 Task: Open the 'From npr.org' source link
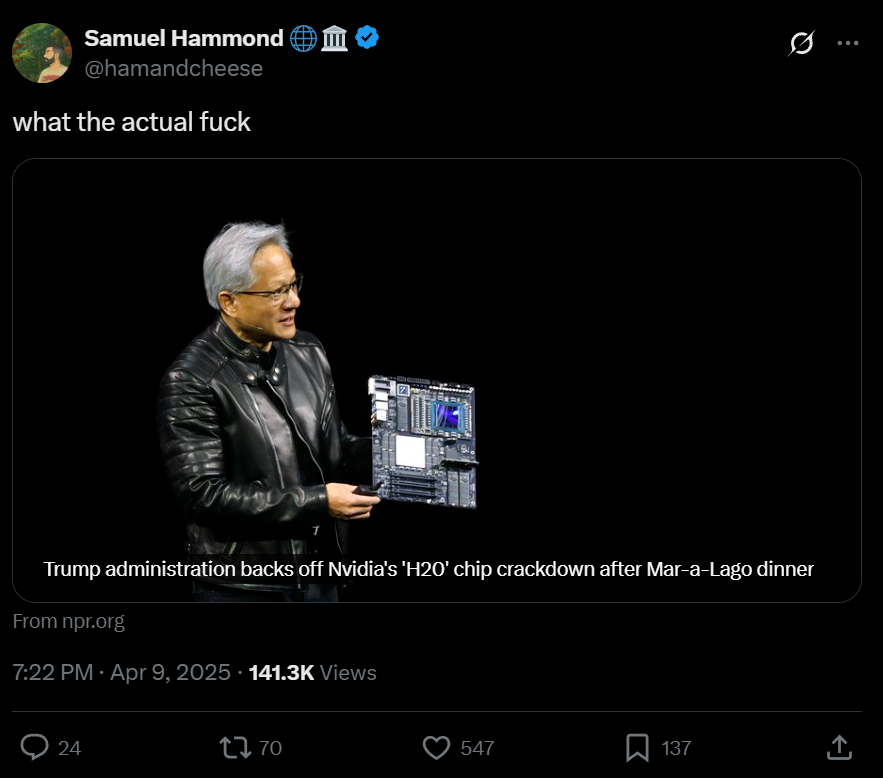tap(69, 621)
